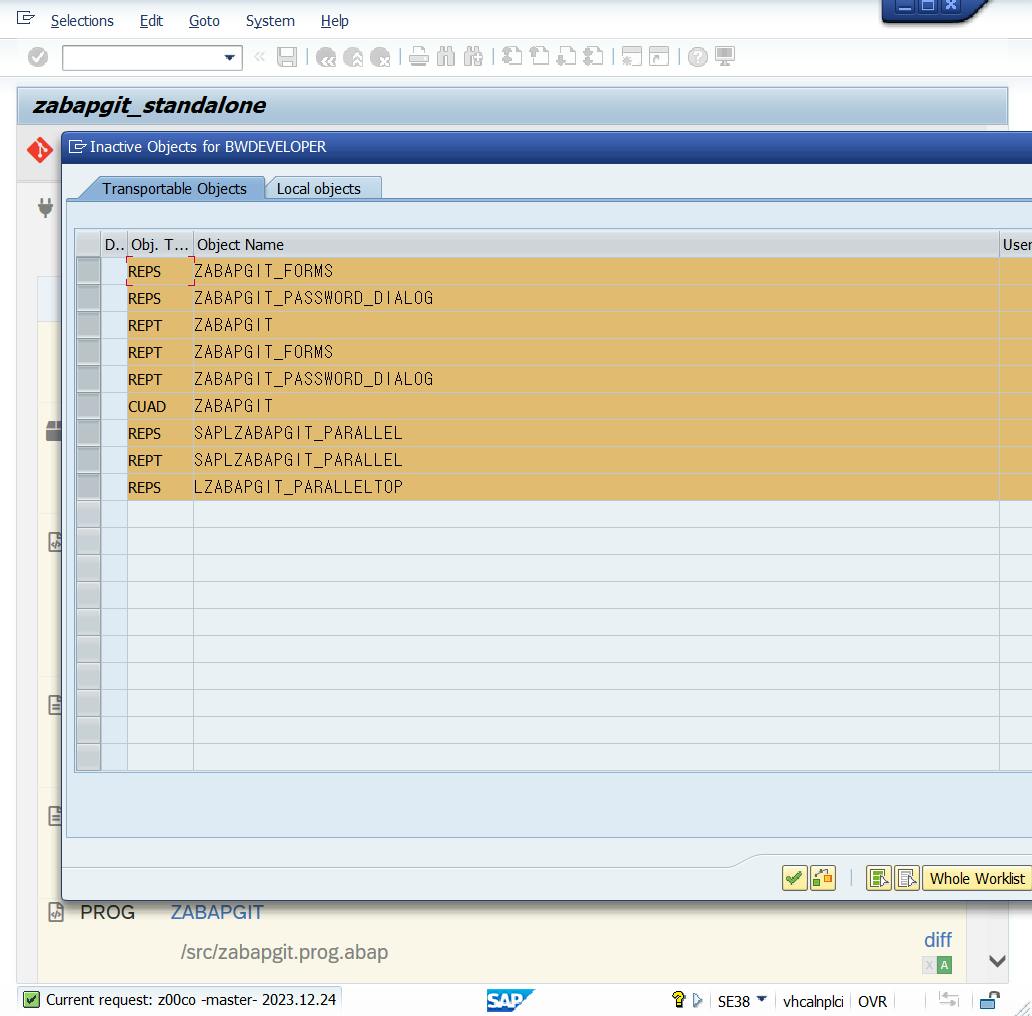
Task: Click the Enter checkmark icon in toolbar
Action: 38,57
